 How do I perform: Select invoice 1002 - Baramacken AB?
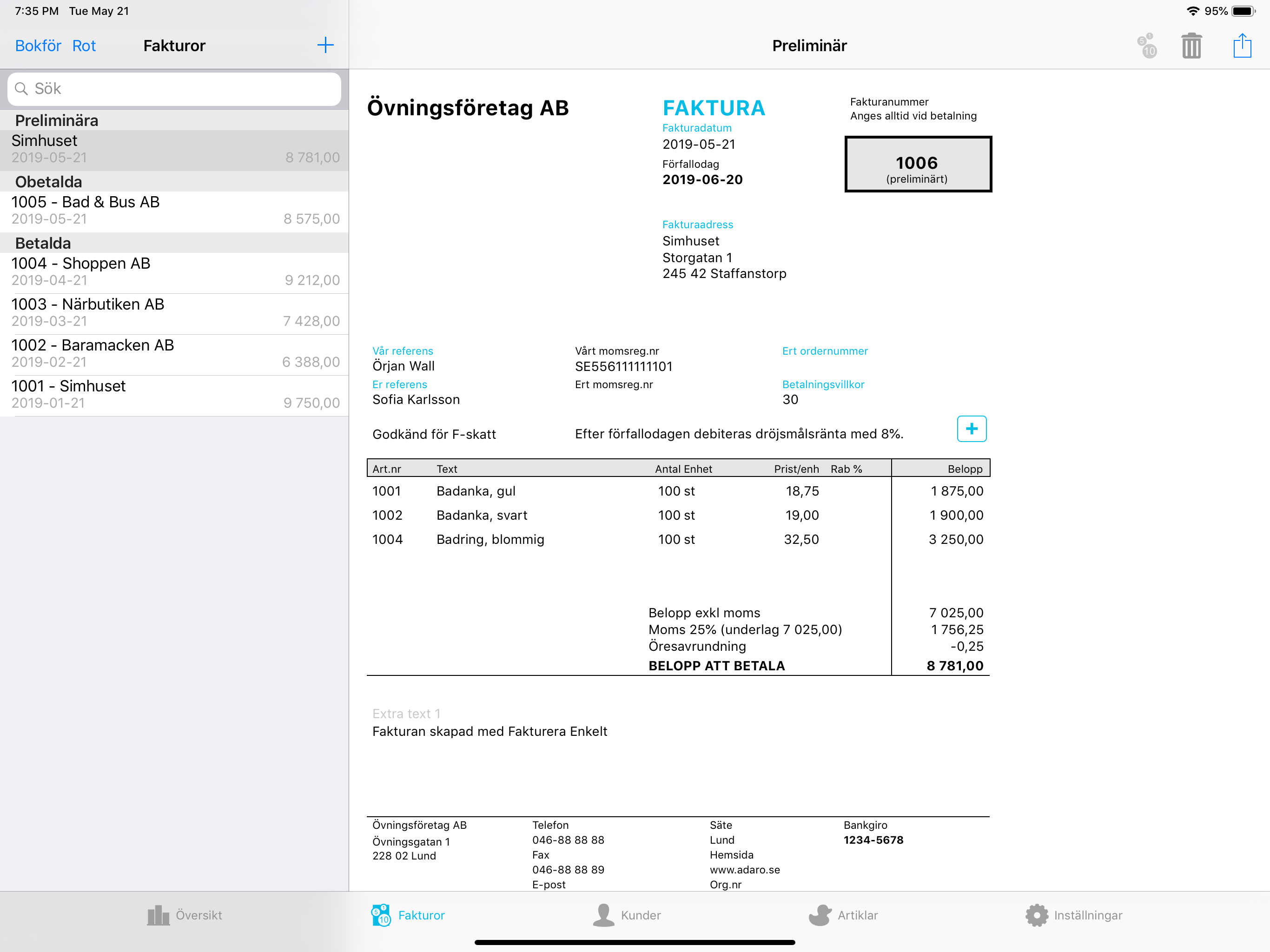pyautogui.click(x=174, y=354)
